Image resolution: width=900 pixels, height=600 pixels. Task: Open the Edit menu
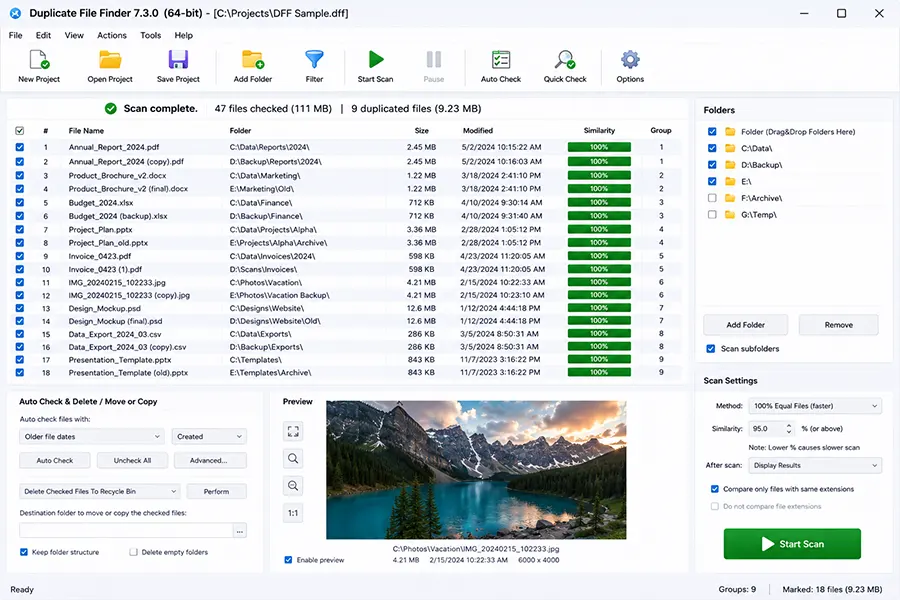pyautogui.click(x=43, y=35)
